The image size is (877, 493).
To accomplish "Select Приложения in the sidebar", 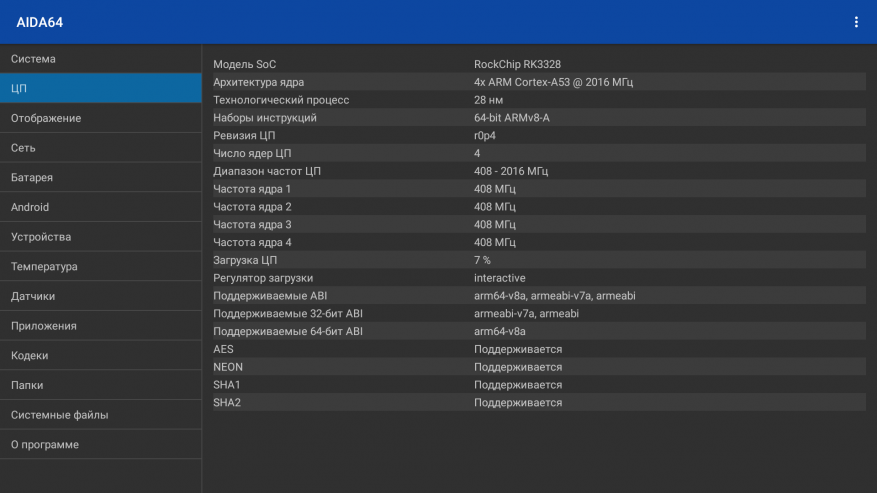I will pyautogui.click(x=100, y=326).
